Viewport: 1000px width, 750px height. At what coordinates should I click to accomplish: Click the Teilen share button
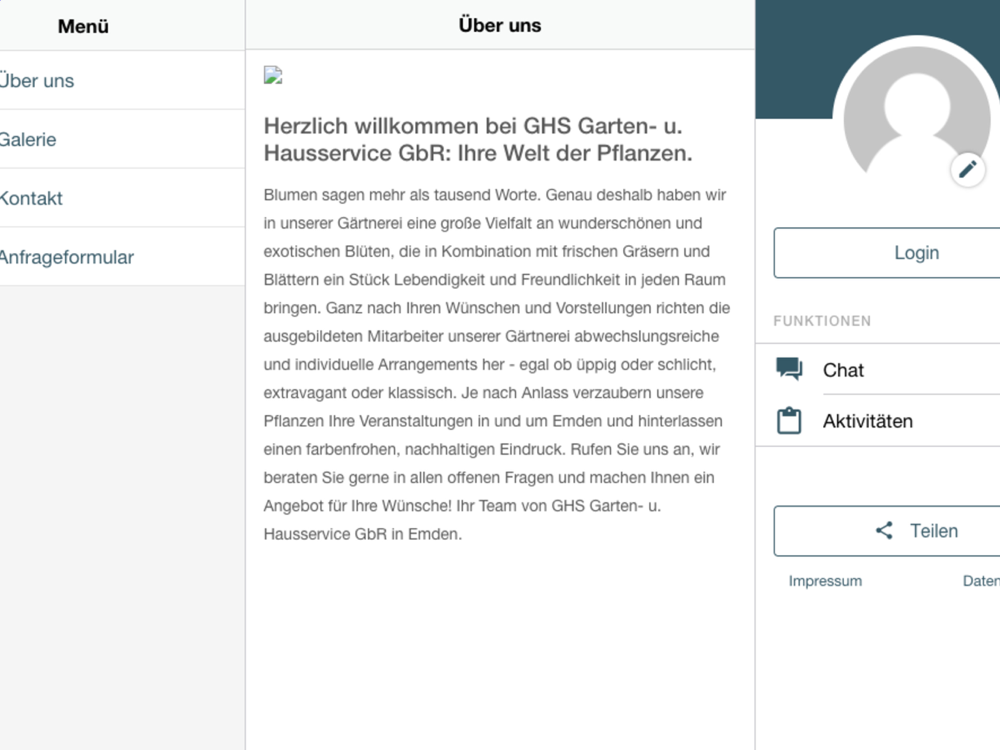(887, 531)
